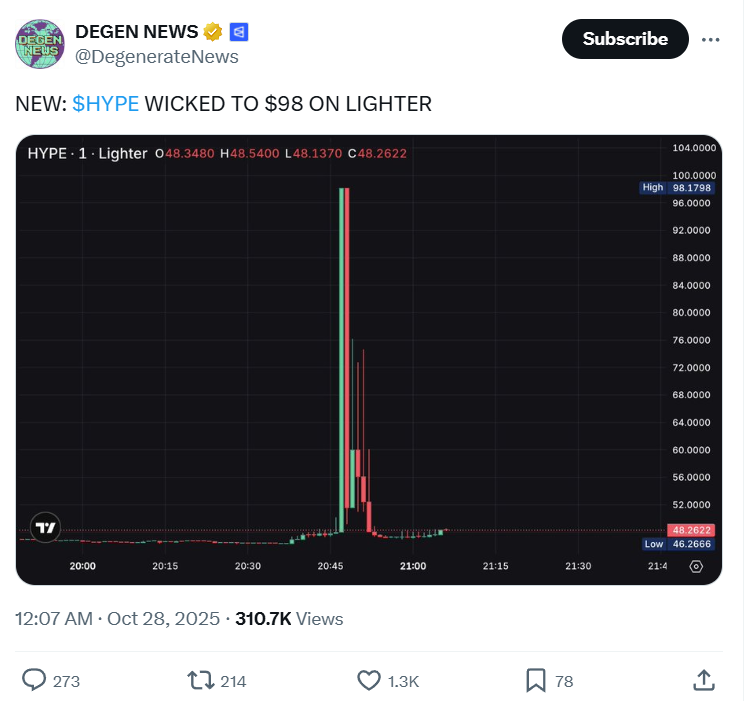This screenshot has height=701, width=752.
Task: Click the $HYPE cashtag link
Action: click(x=106, y=104)
